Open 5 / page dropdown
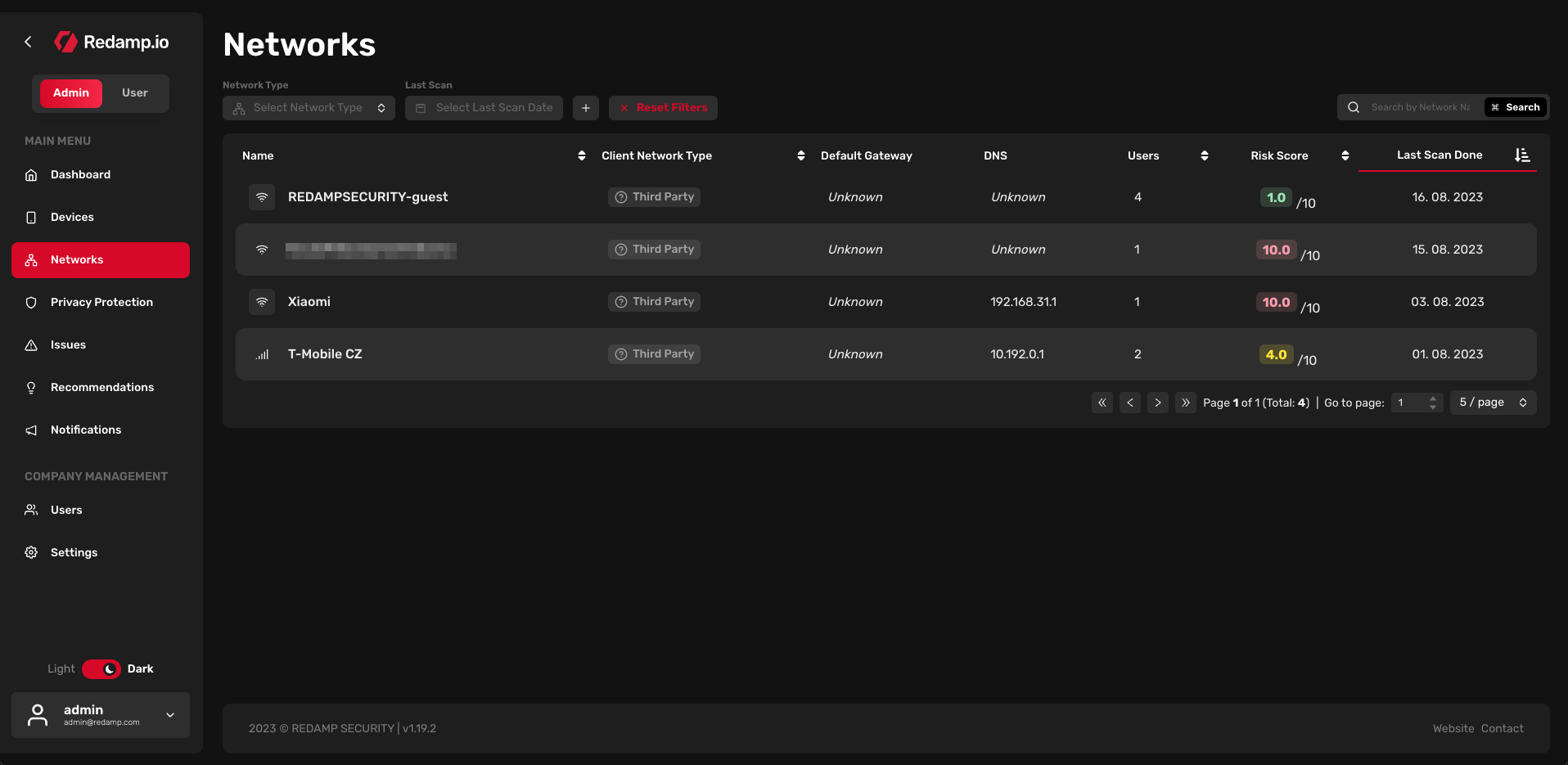The height and width of the screenshot is (765, 1568). click(1493, 403)
